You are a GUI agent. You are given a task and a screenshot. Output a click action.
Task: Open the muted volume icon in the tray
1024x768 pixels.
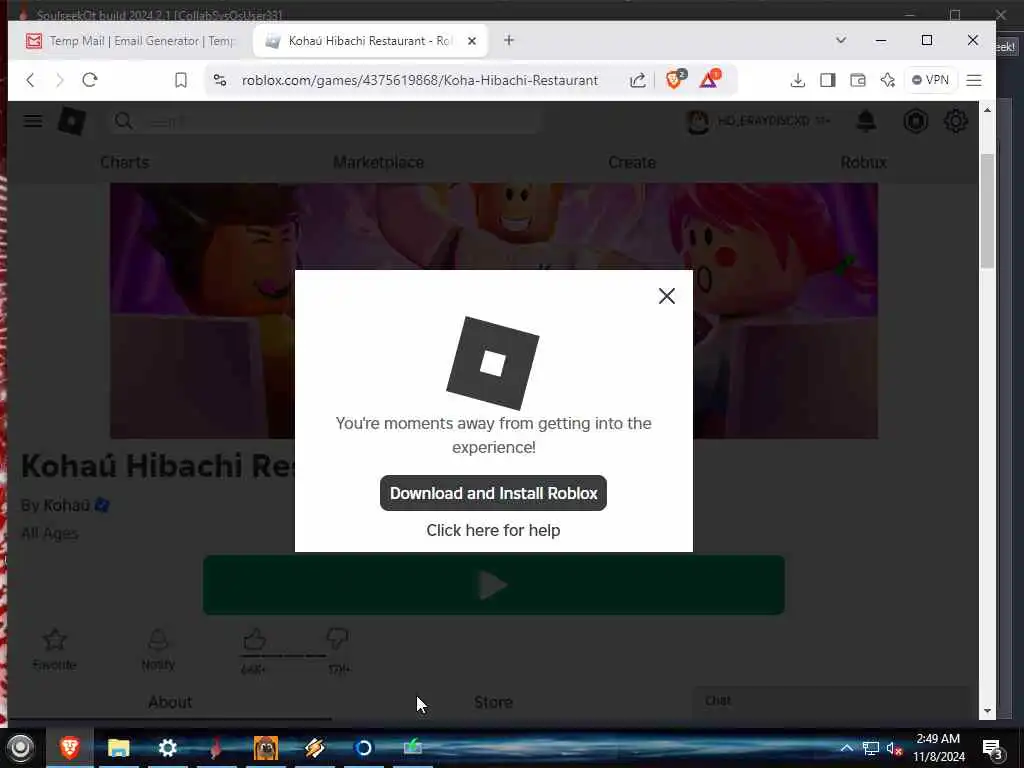[894, 748]
